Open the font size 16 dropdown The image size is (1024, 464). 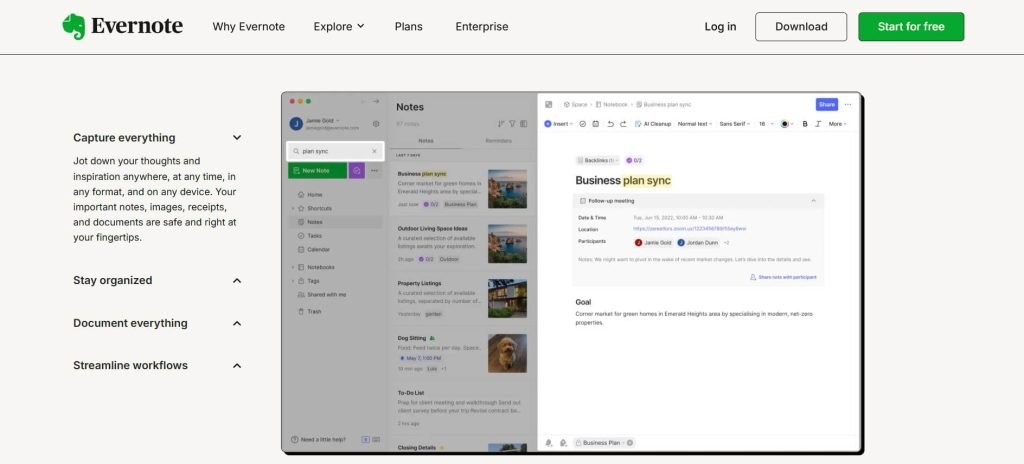pyautogui.click(x=765, y=124)
